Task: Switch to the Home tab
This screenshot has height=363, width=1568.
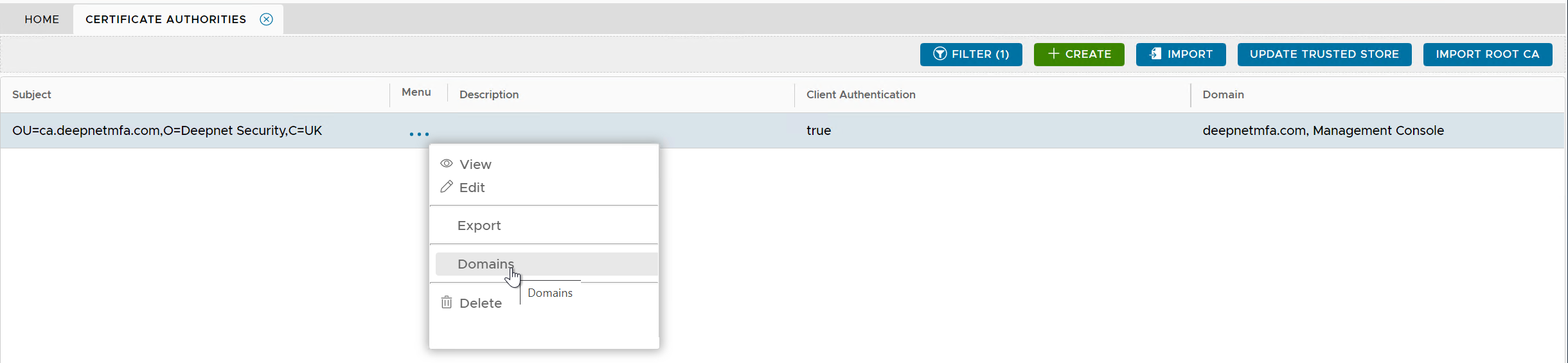Action: pos(42,19)
